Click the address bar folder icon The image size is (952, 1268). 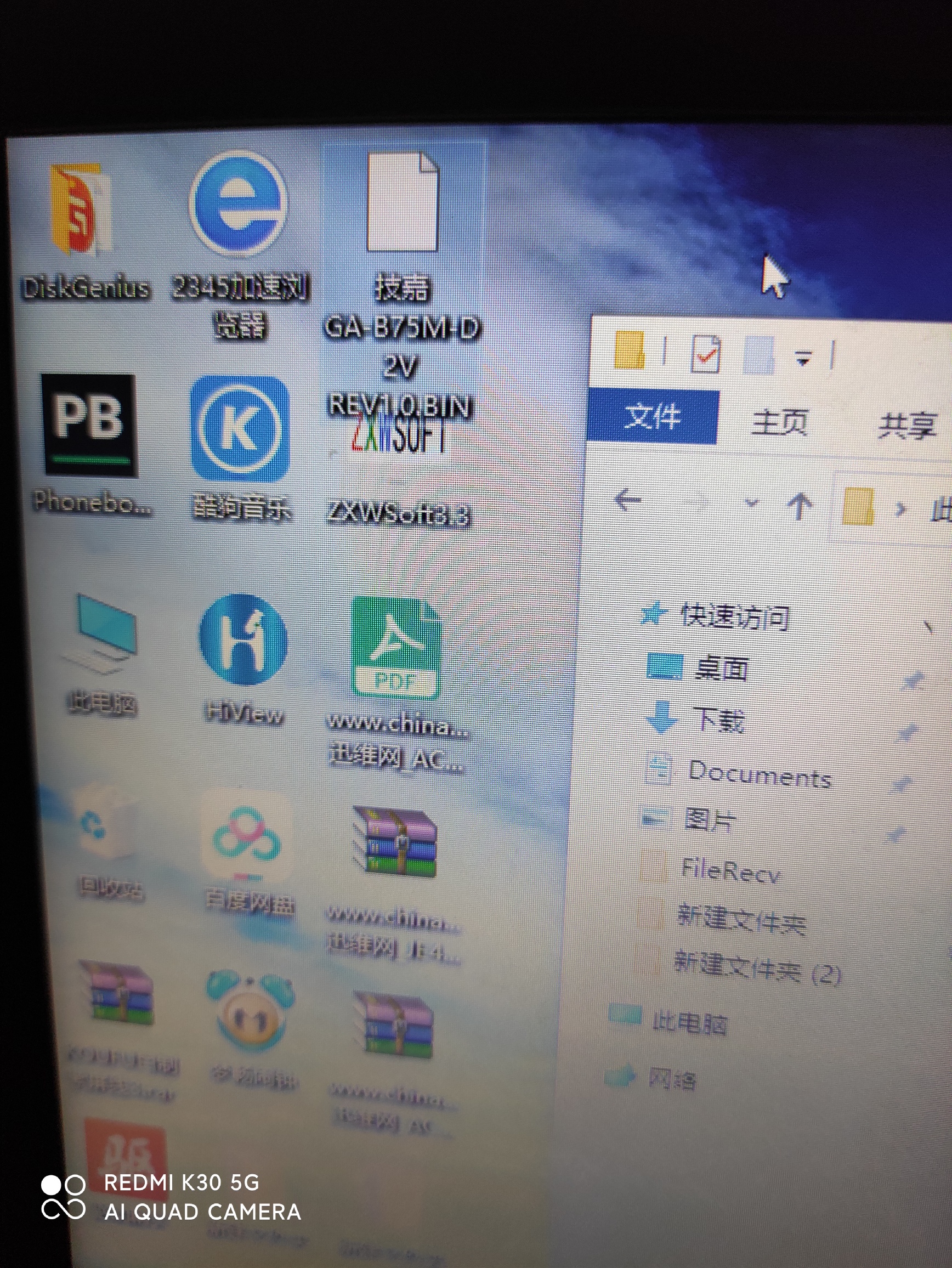point(858,507)
